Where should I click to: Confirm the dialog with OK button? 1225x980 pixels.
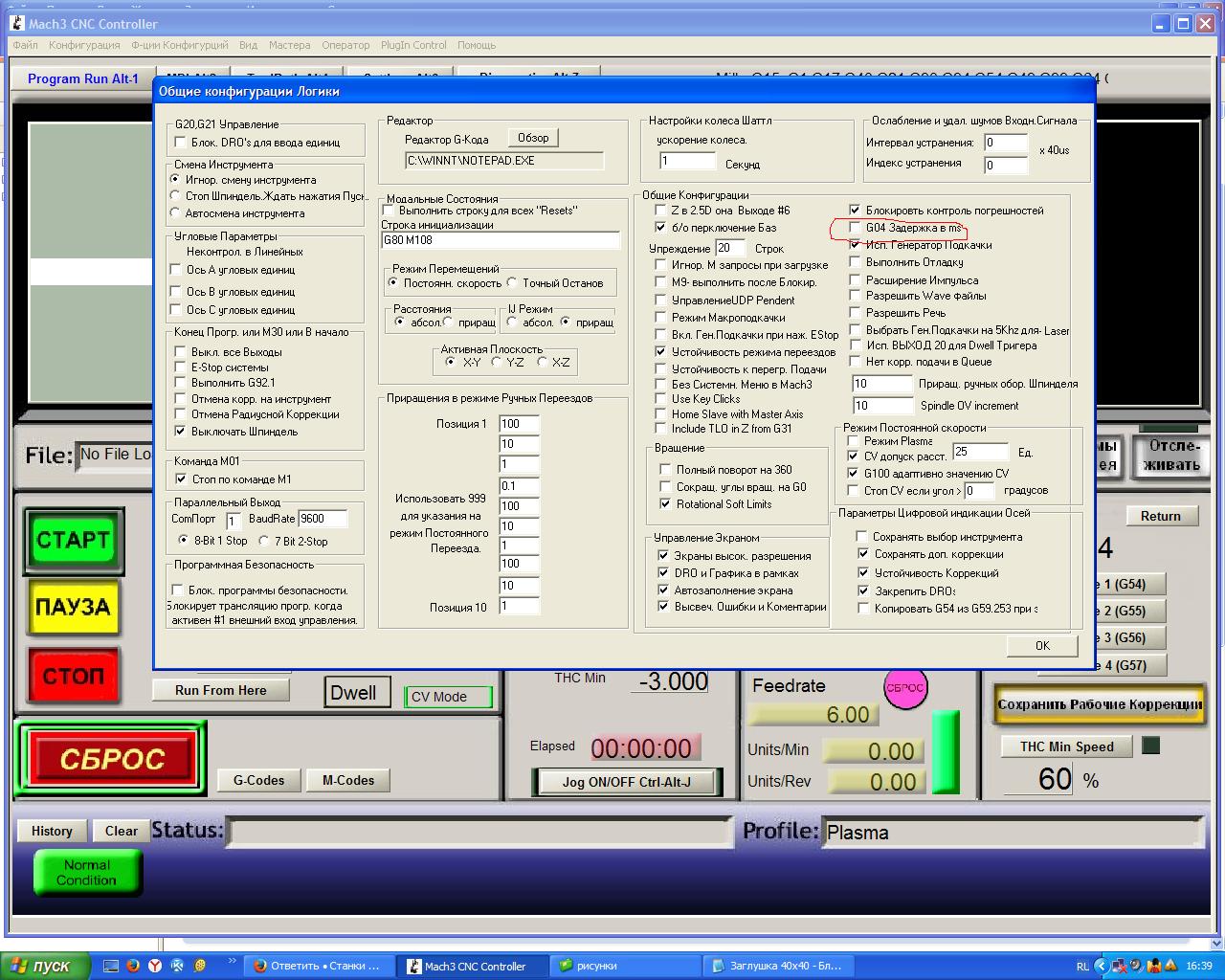(x=1042, y=646)
